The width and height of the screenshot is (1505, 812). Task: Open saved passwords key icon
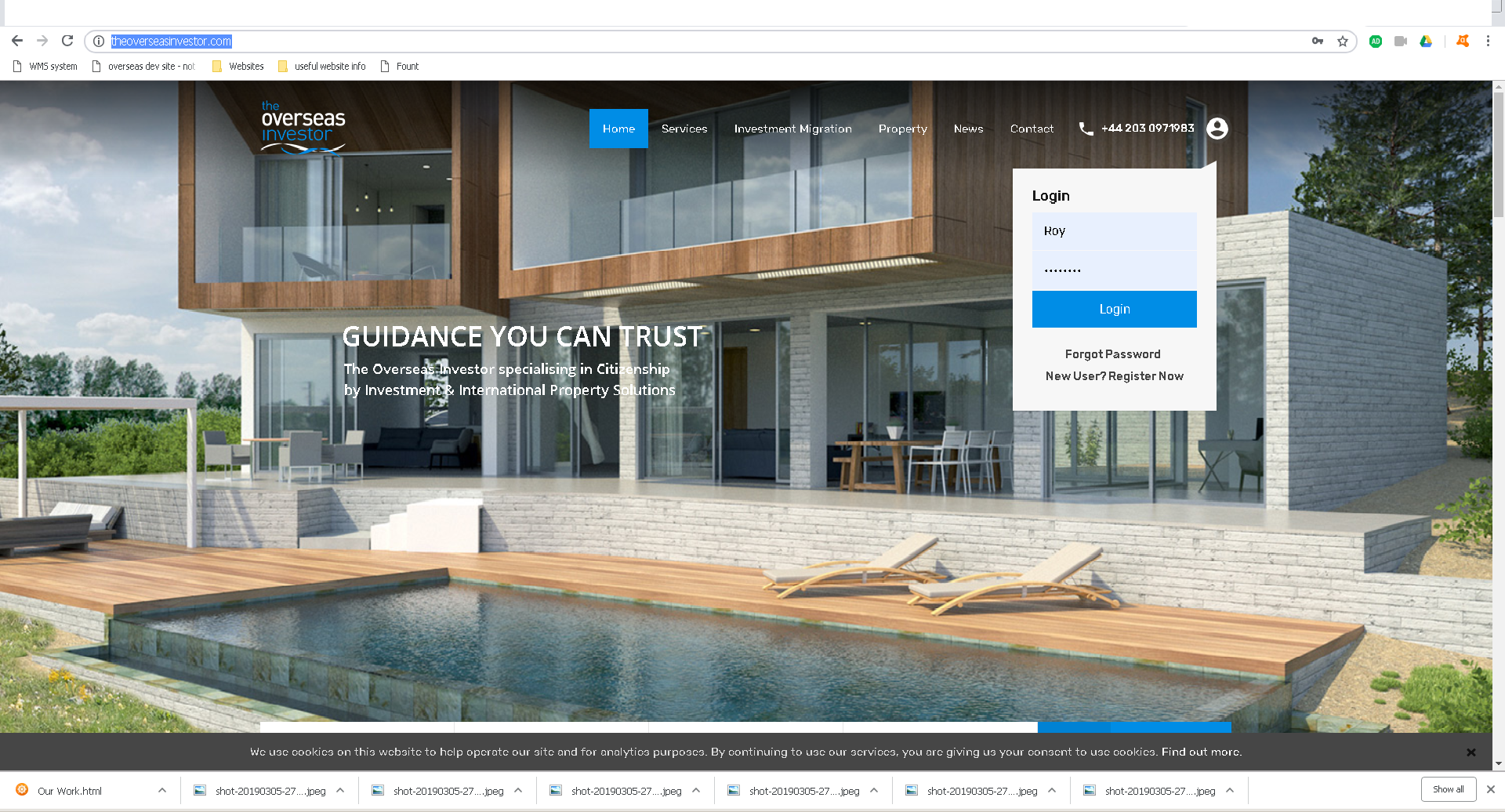pyautogui.click(x=1318, y=42)
